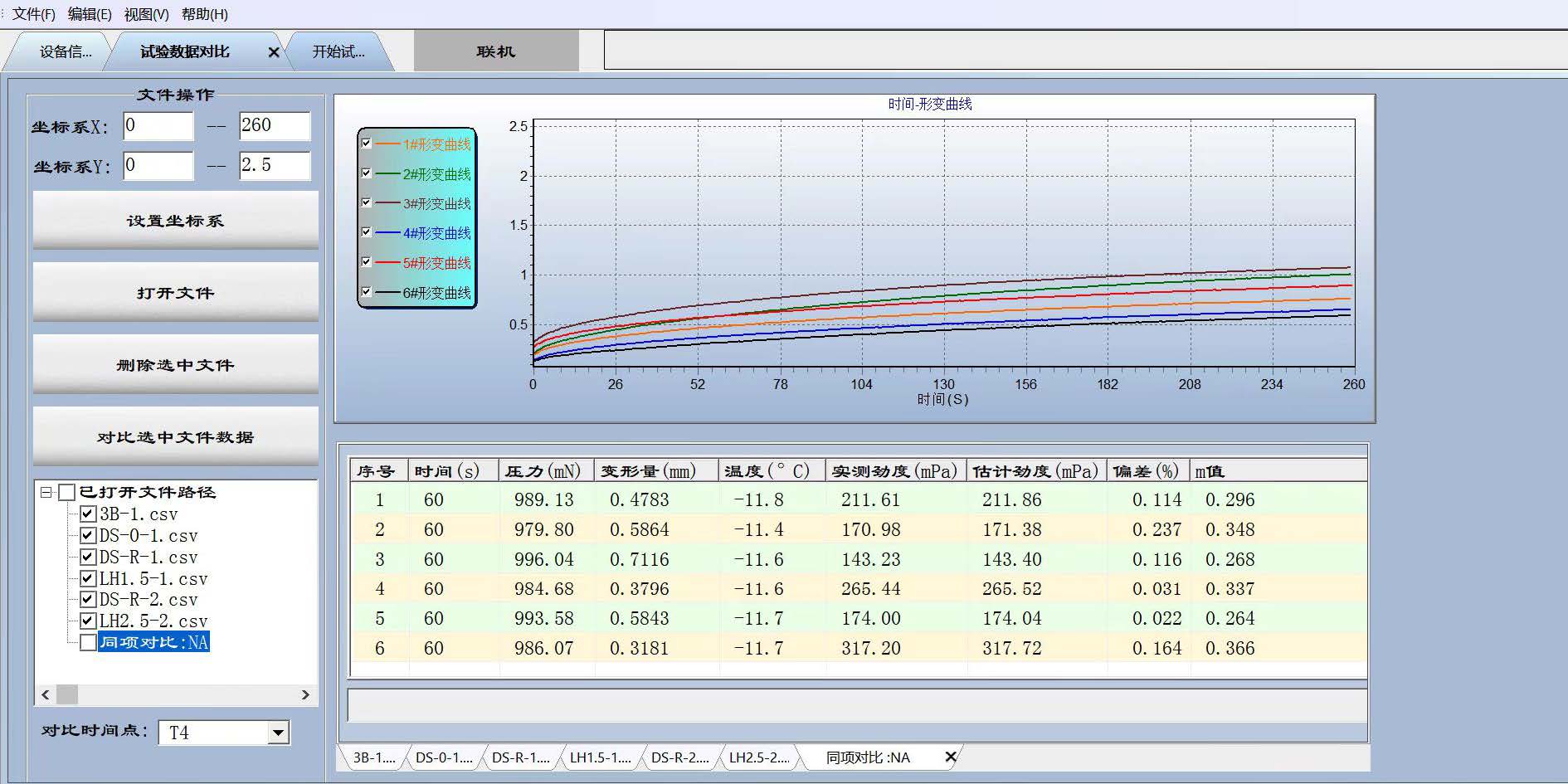Close the 同项对比:NA bottom tab
The width and height of the screenshot is (1568, 784).
pyautogui.click(x=951, y=757)
